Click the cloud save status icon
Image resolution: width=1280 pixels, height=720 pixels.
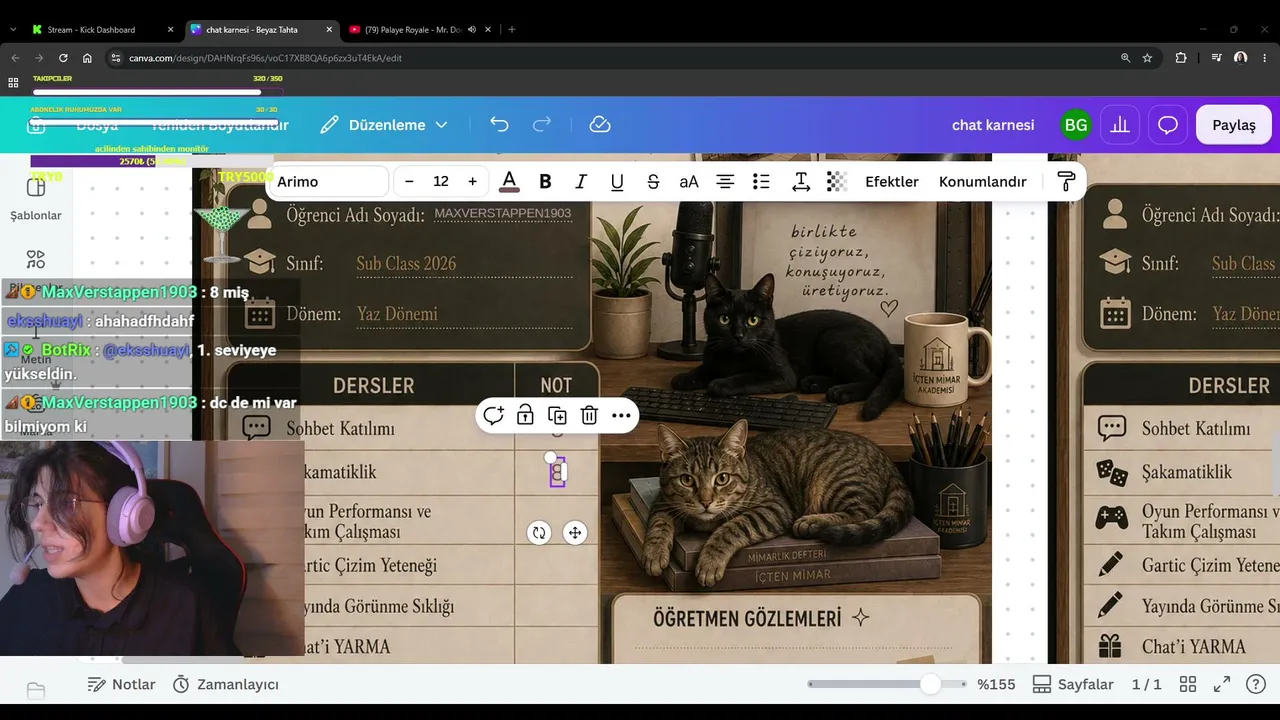pos(600,125)
